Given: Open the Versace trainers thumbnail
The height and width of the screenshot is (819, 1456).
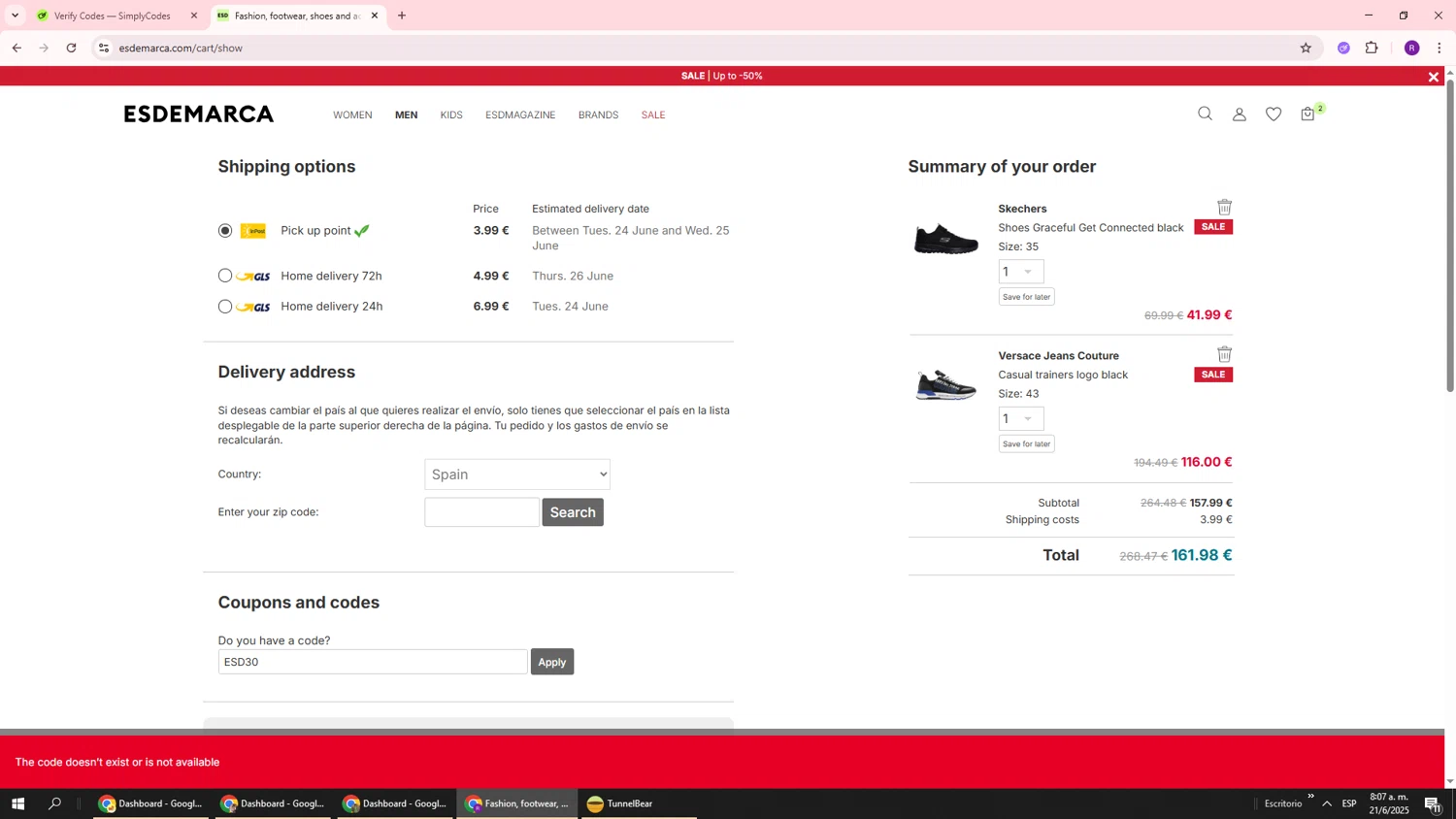Looking at the screenshot, I should point(946,385).
